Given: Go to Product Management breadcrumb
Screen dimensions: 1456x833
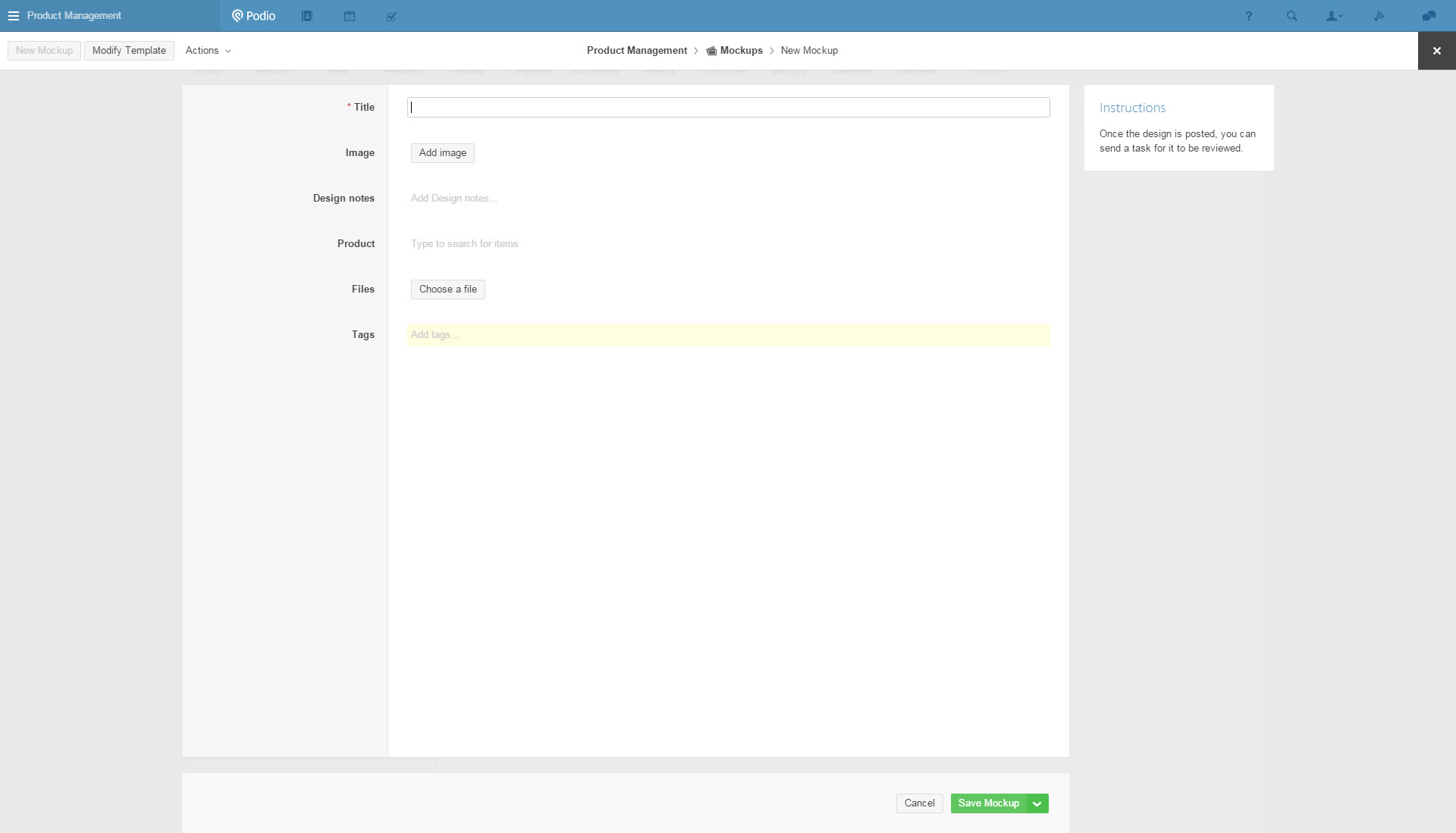Looking at the screenshot, I should click(636, 51).
